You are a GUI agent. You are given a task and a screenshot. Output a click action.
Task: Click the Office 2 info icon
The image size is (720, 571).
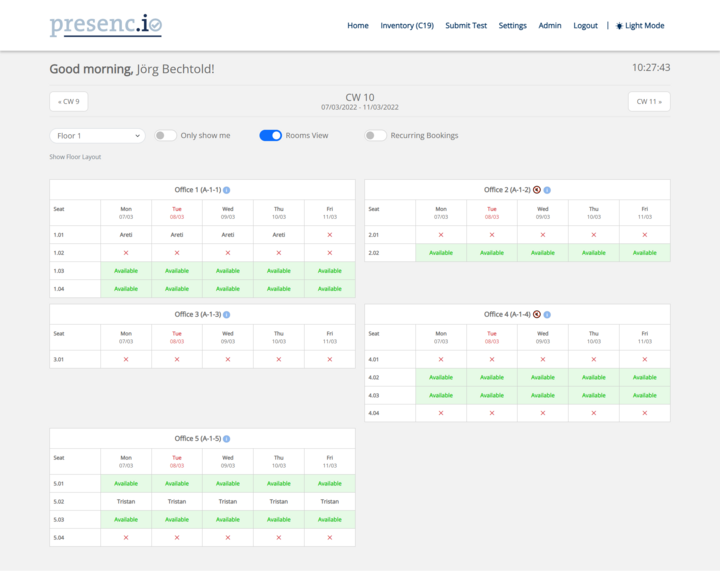coord(547,190)
